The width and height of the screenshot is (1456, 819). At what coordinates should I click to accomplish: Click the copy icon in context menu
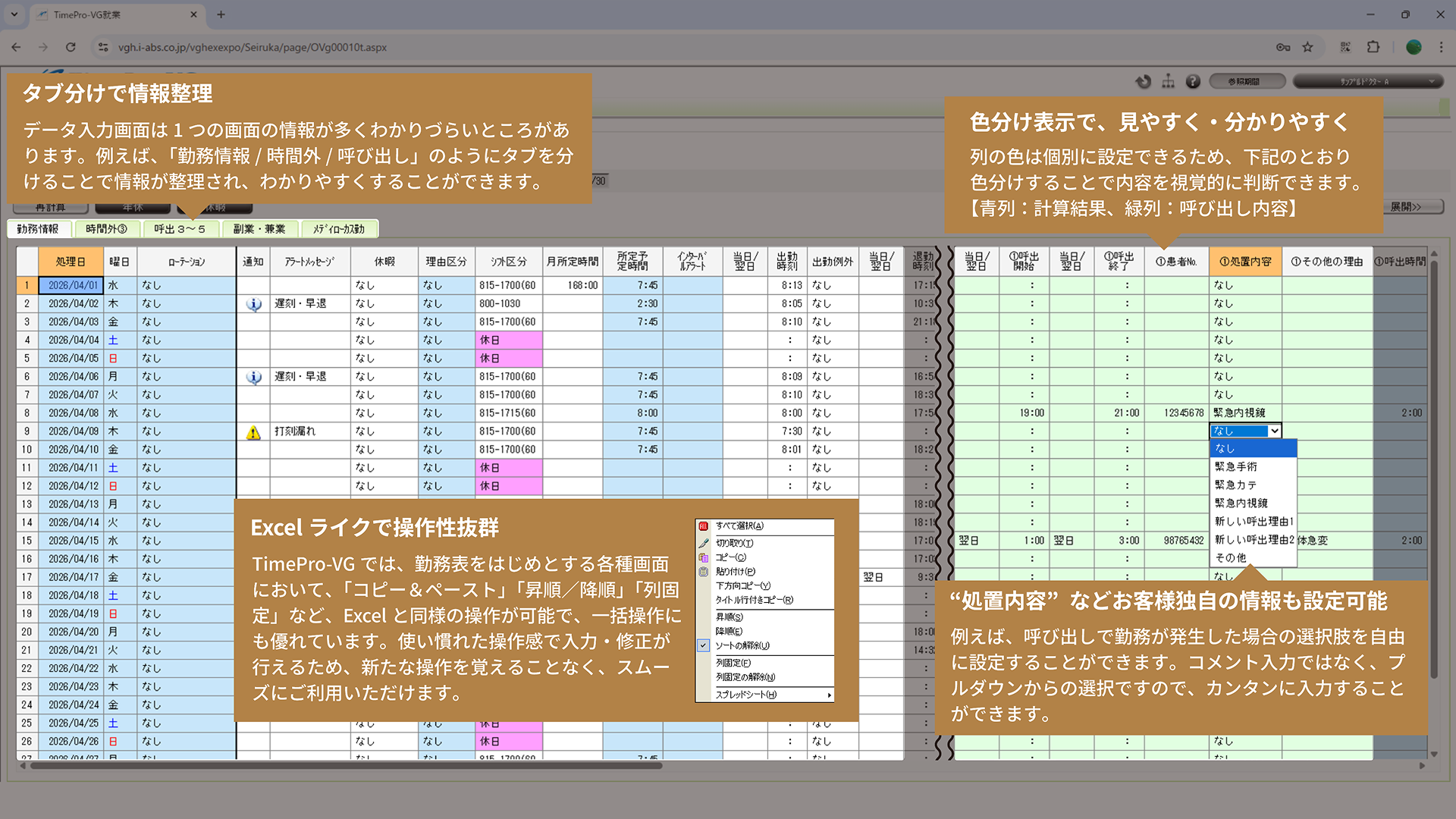click(703, 557)
